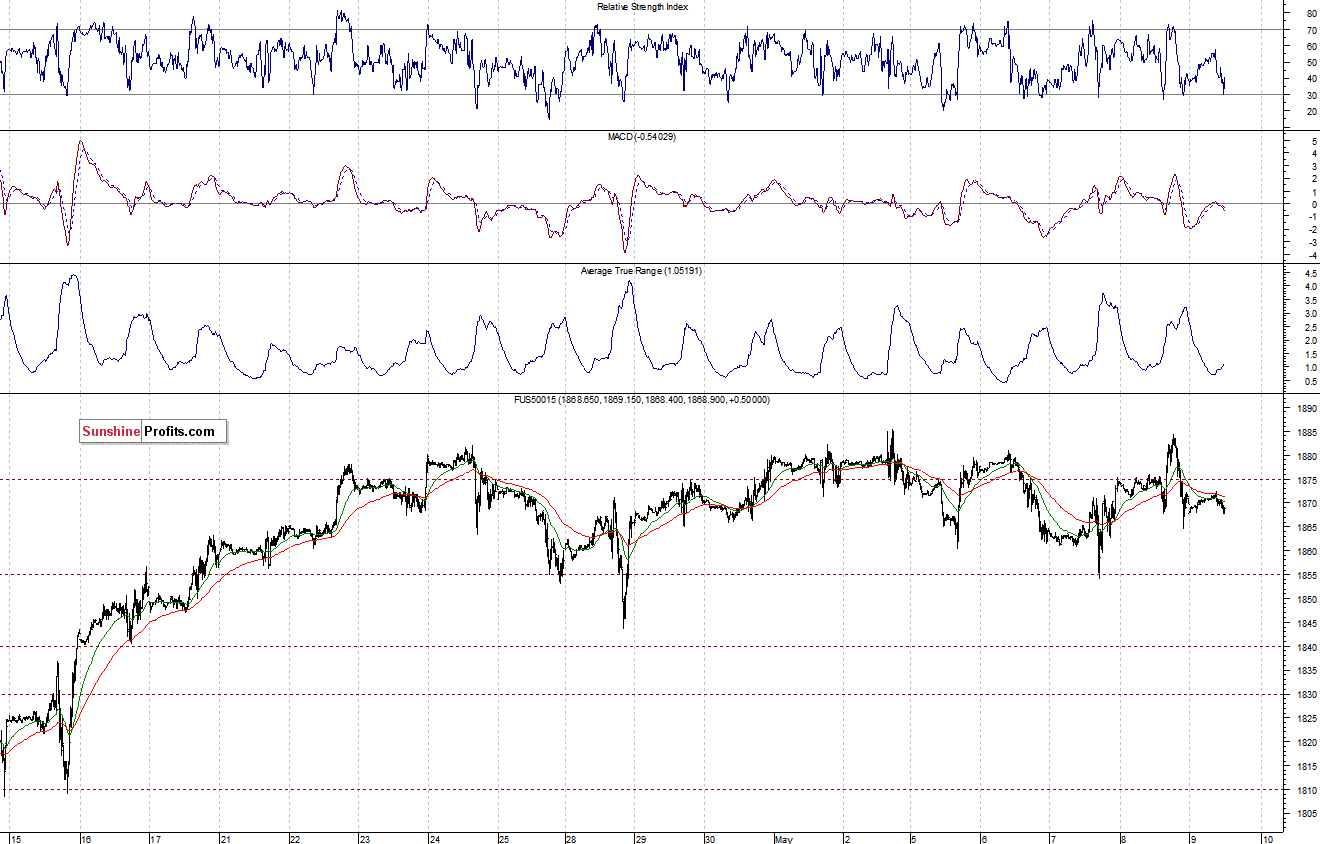Click the Relative Strength Index panel title
1320x844 pixels.
[x=643, y=6]
